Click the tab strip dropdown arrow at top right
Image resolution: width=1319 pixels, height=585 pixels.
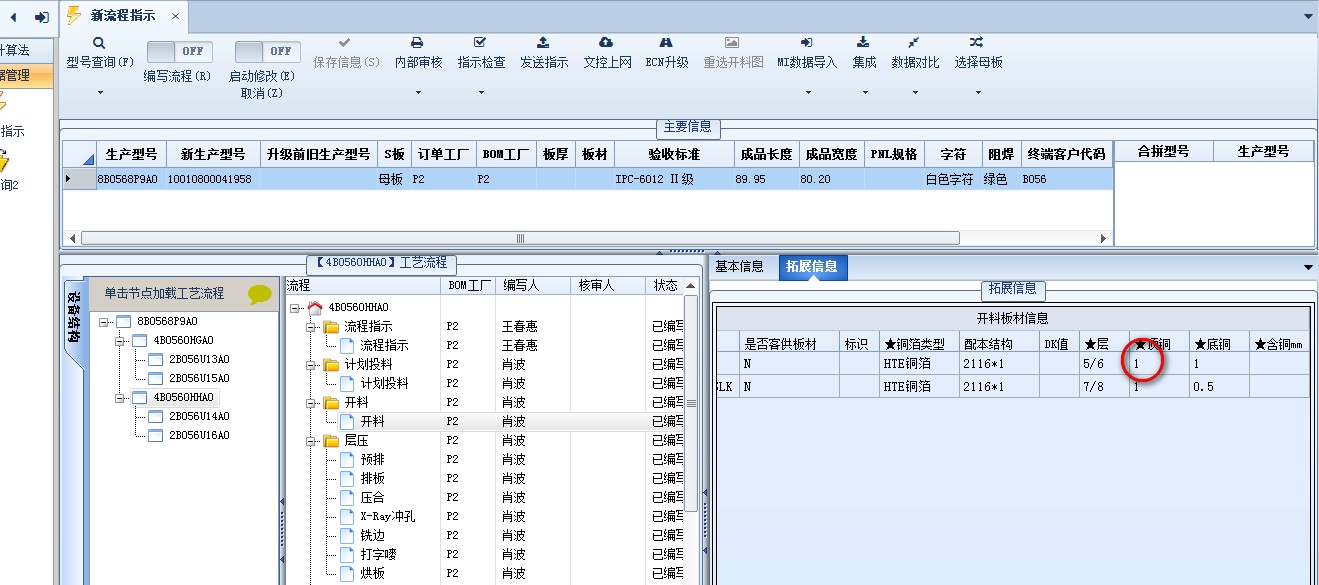pos(1309,17)
